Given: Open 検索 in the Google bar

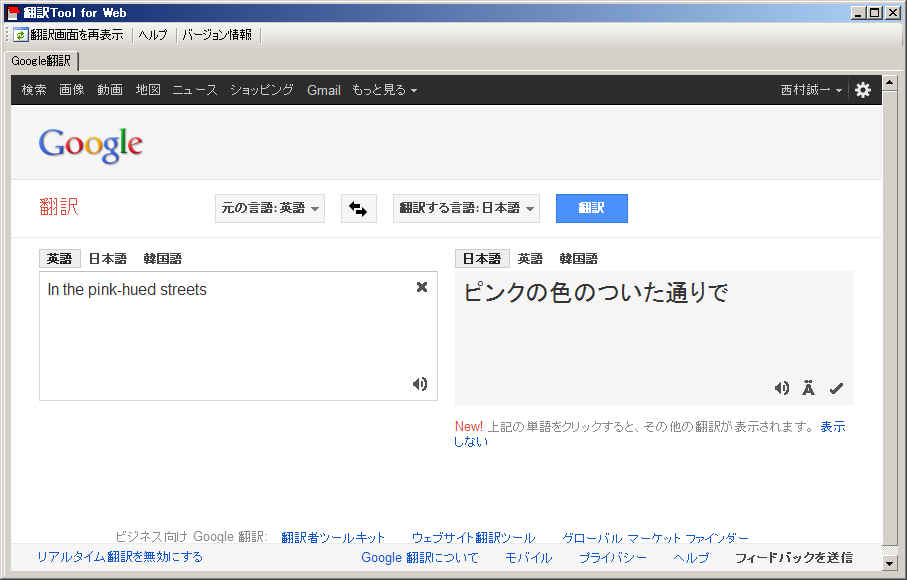Looking at the screenshot, I should (x=34, y=90).
